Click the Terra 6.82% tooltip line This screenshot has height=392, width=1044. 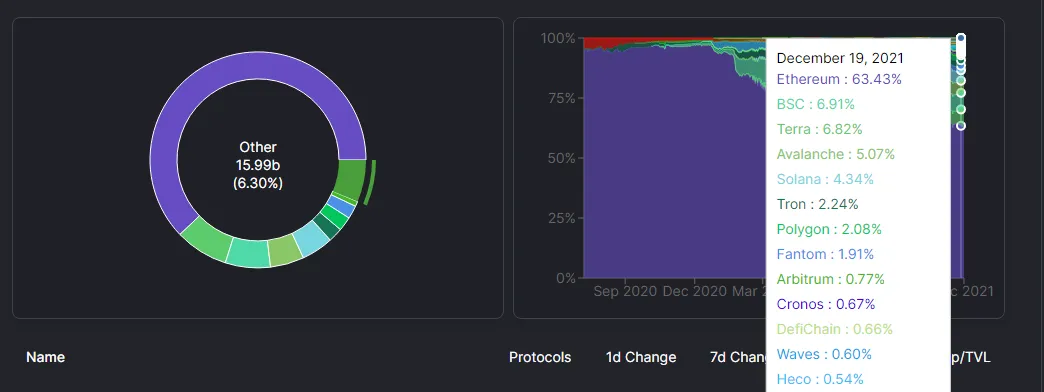[820, 129]
